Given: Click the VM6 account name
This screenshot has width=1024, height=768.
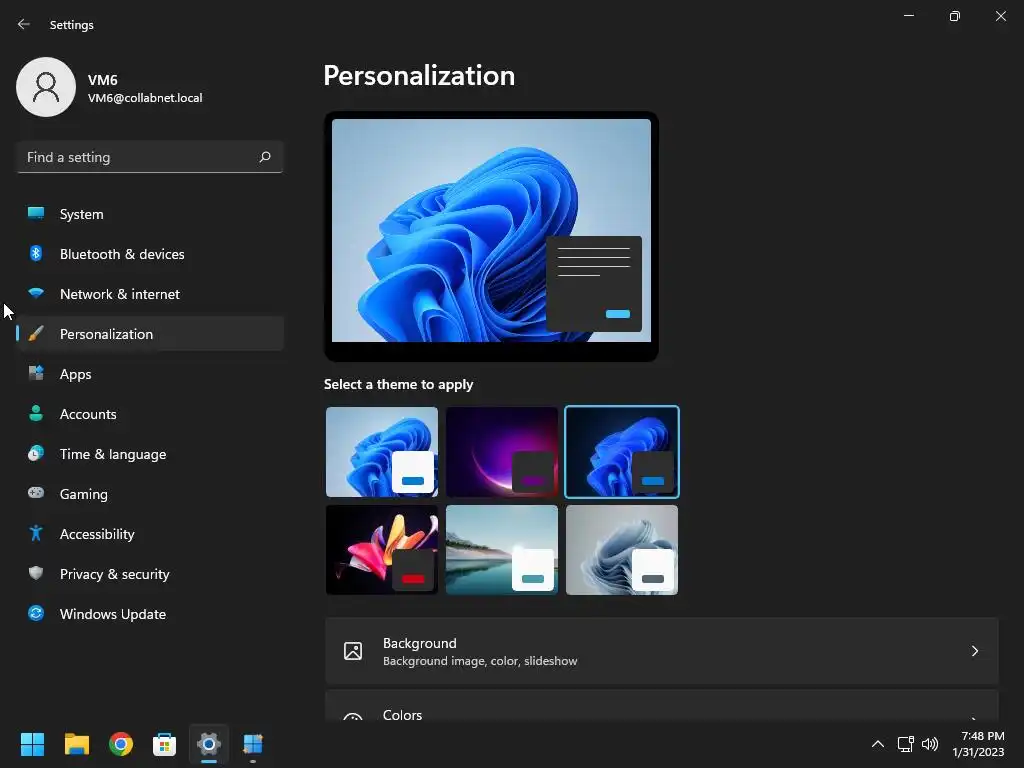Looking at the screenshot, I should (103, 80).
